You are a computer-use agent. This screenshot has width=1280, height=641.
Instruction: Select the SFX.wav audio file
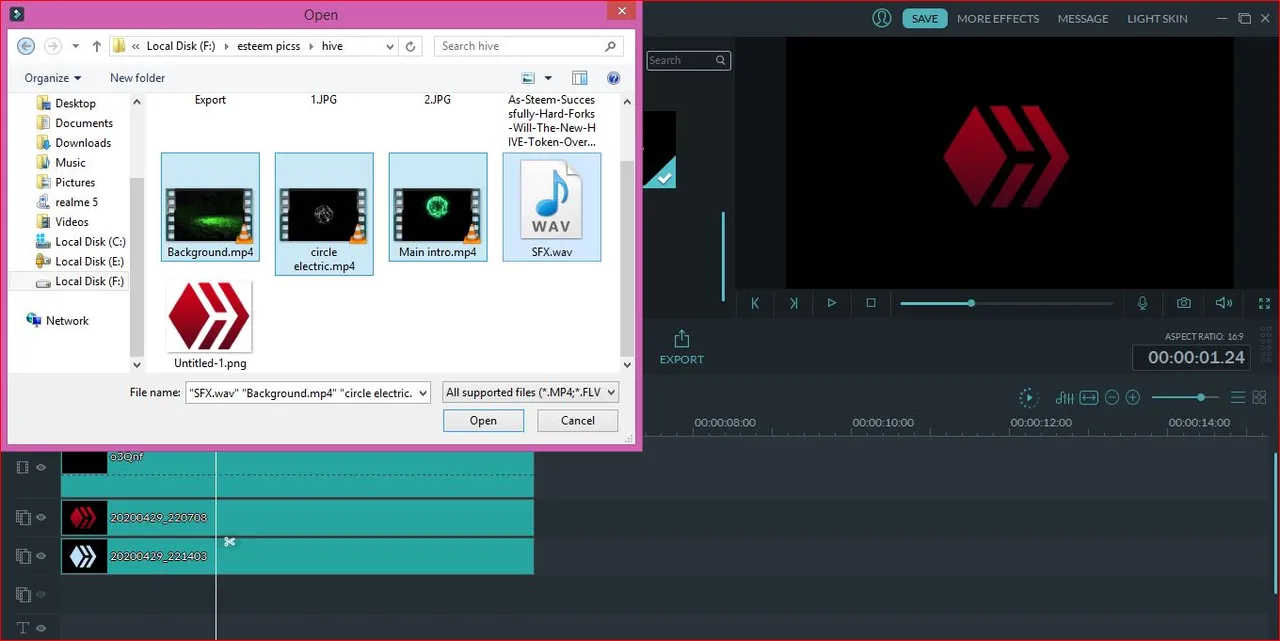point(552,207)
